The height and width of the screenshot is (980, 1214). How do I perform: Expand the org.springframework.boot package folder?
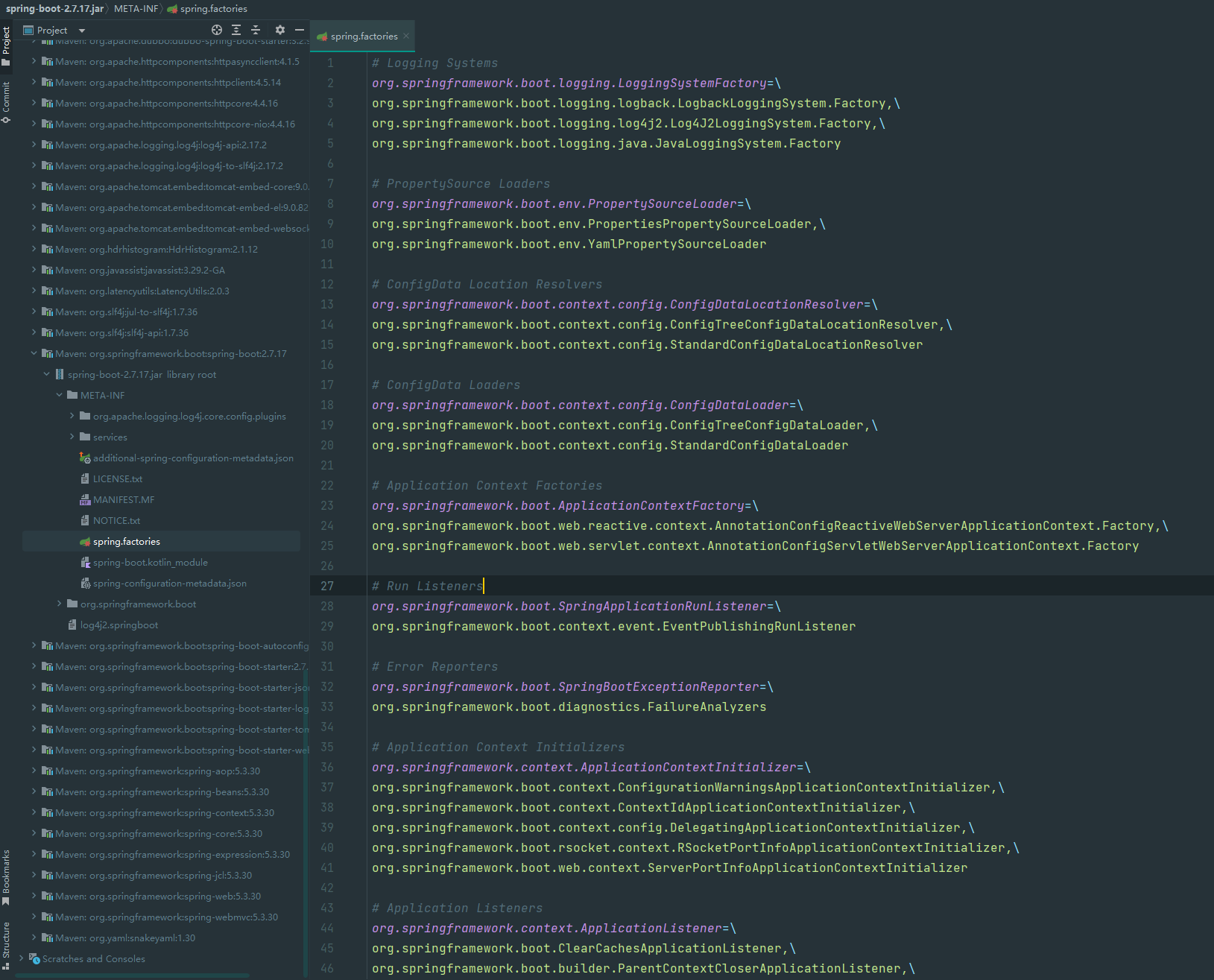point(59,604)
